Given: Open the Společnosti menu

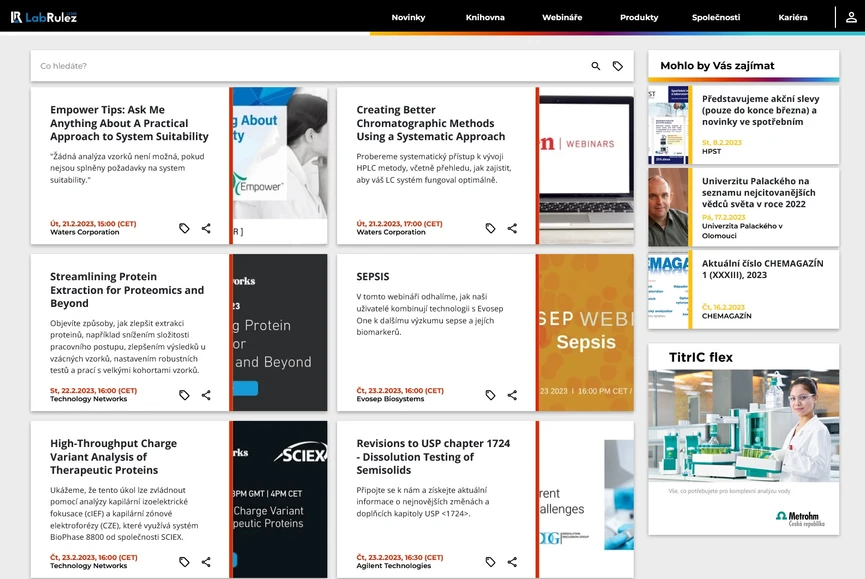Looking at the screenshot, I should [x=716, y=17].
